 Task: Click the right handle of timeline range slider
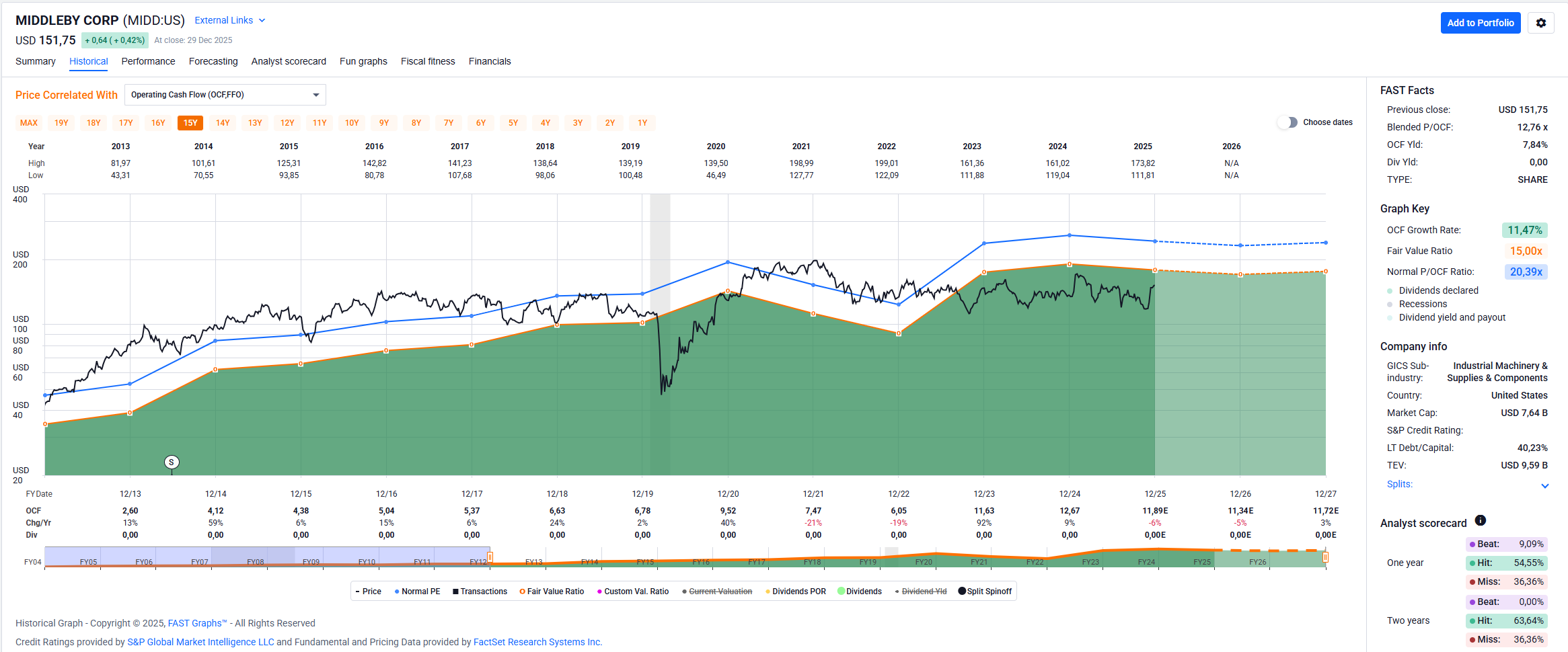coord(1325,557)
